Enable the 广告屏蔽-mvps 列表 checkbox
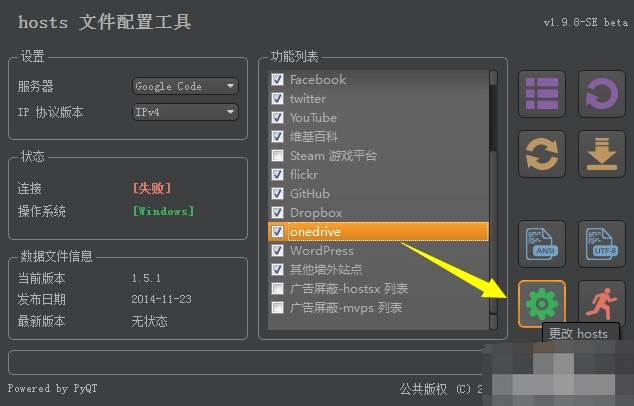The width and height of the screenshot is (634, 406). point(277,307)
